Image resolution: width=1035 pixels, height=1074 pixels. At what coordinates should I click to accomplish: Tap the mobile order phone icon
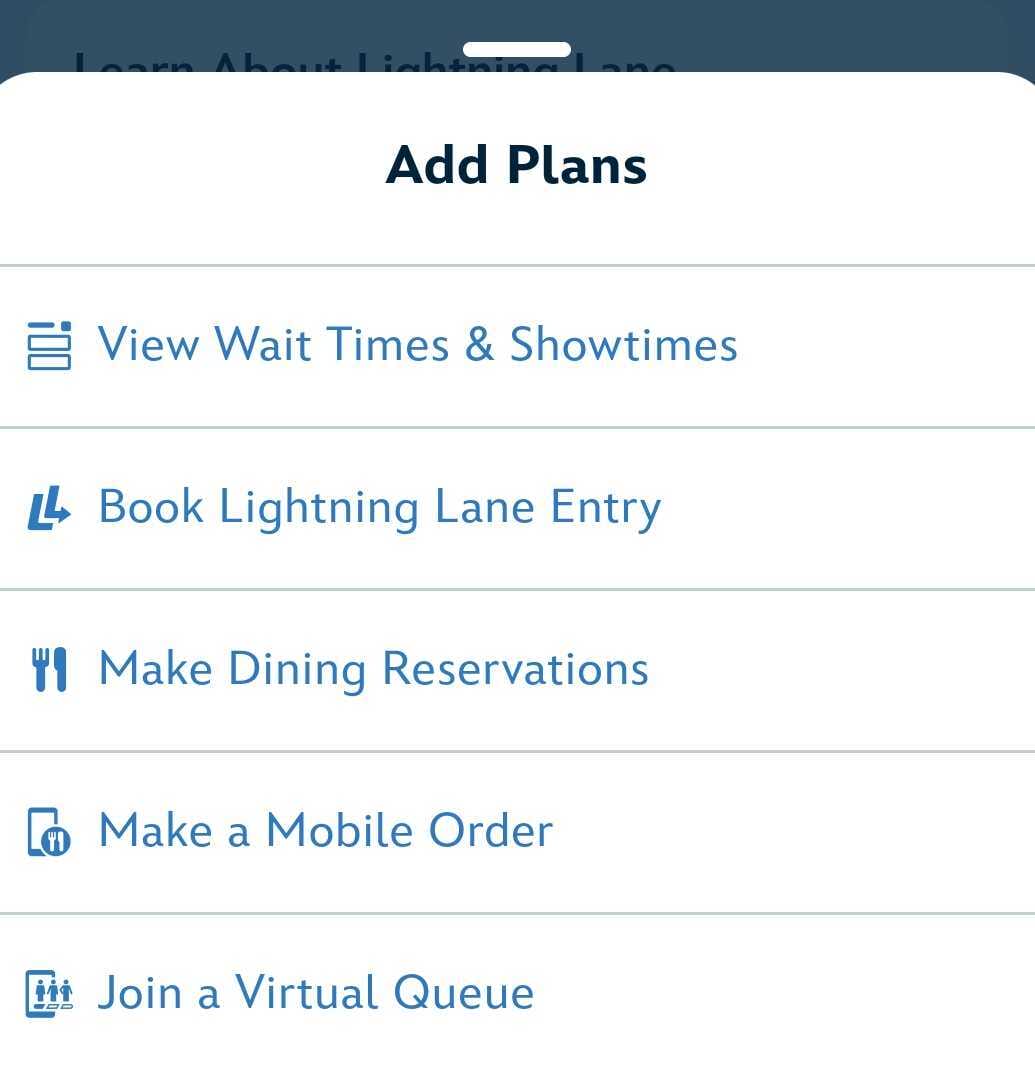point(49,832)
